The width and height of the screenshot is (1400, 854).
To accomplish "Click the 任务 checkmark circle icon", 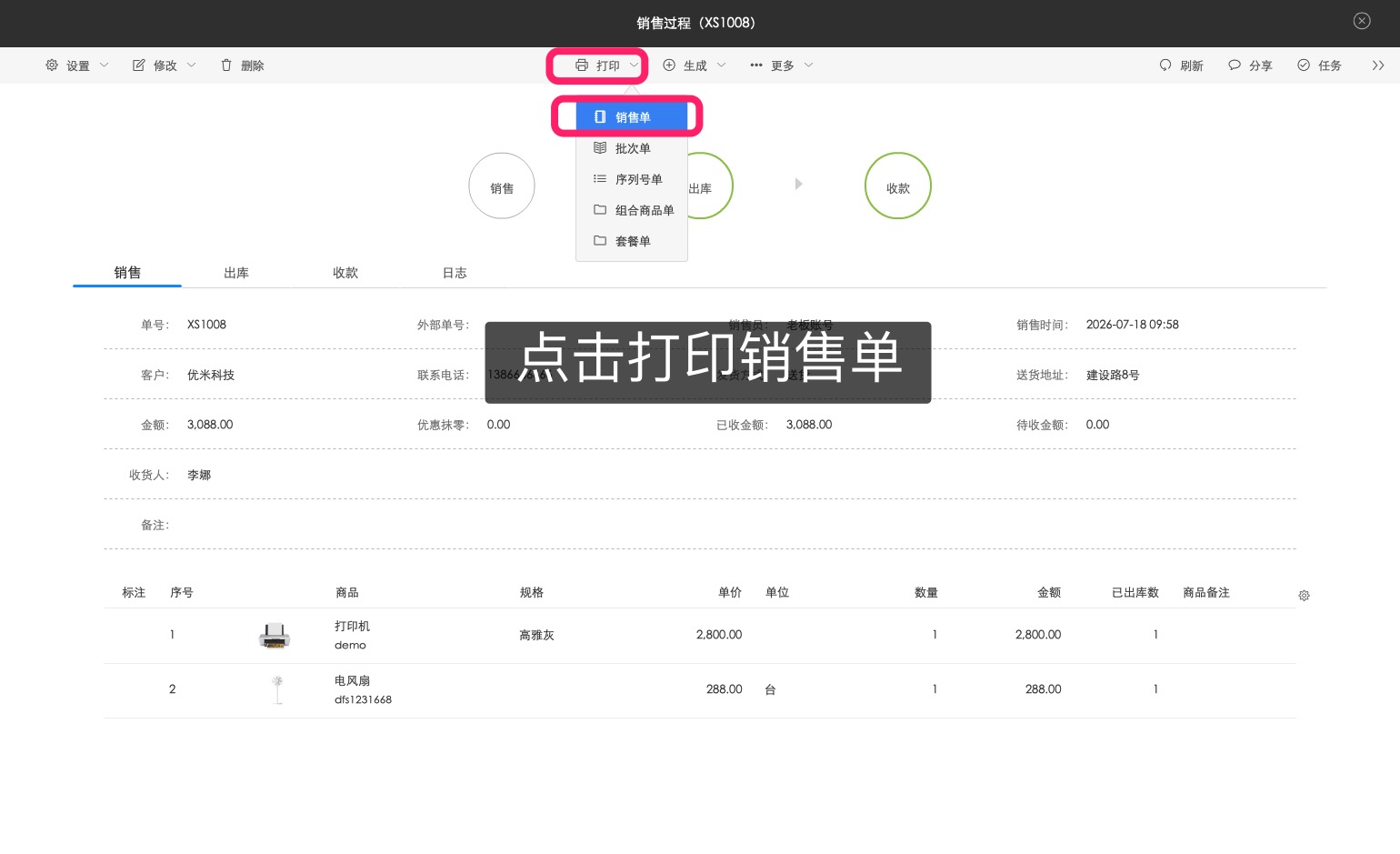I will point(1304,65).
